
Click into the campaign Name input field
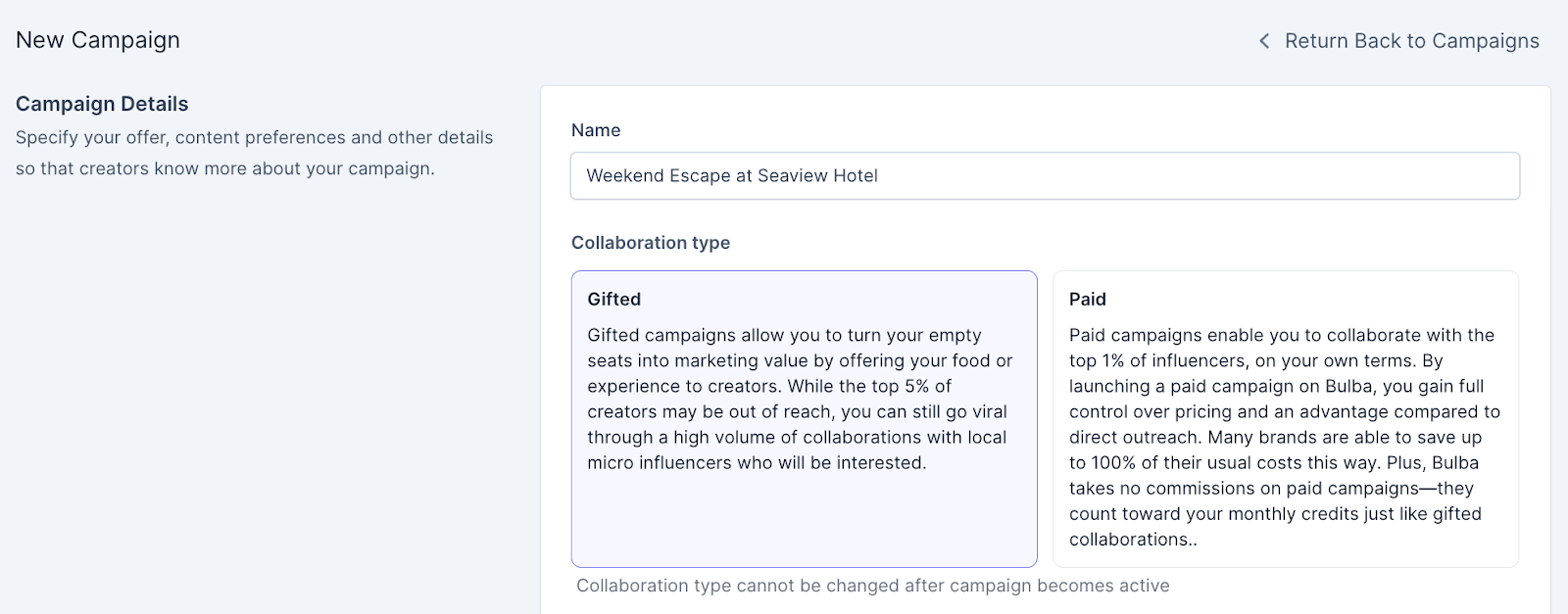click(1045, 176)
